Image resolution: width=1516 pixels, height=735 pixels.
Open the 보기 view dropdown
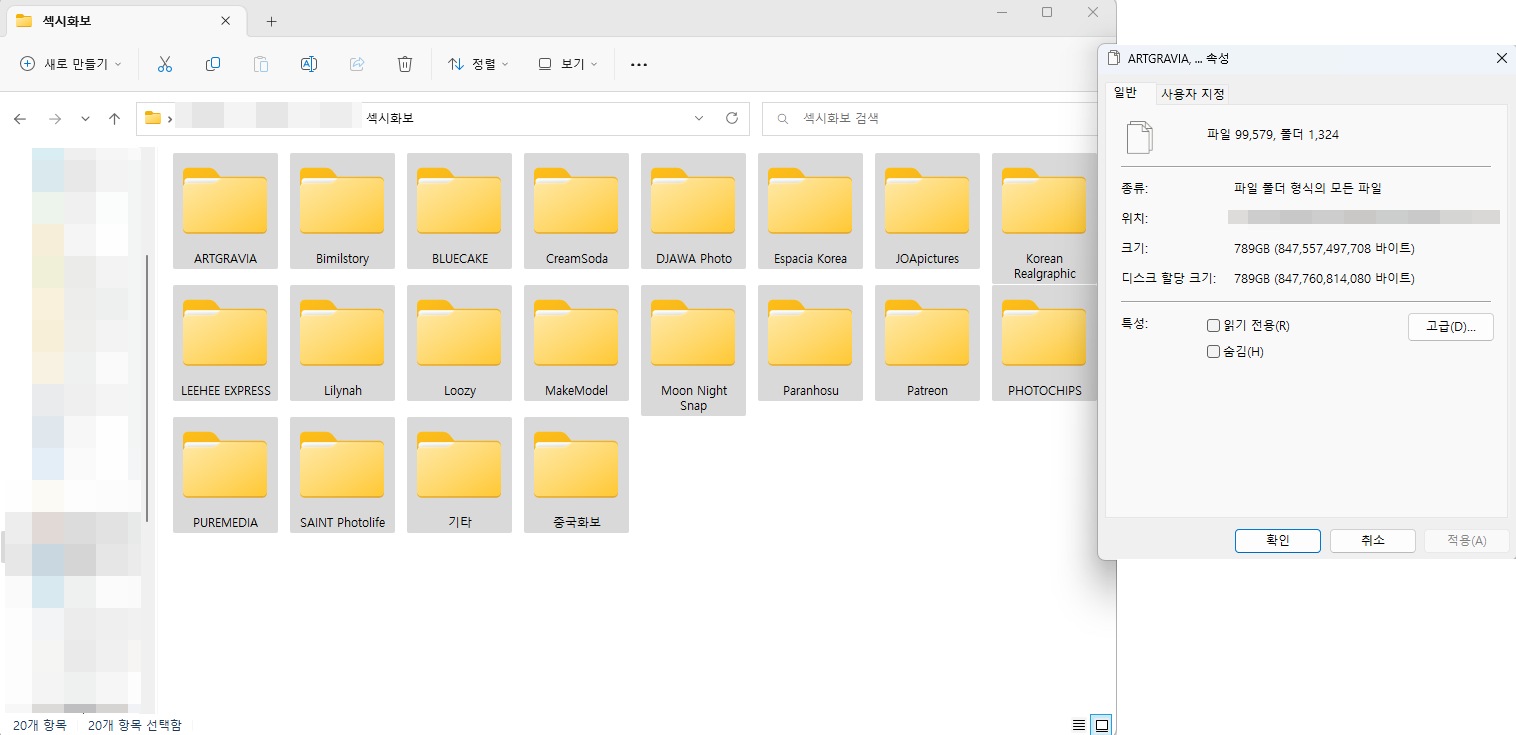click(568, 64)
